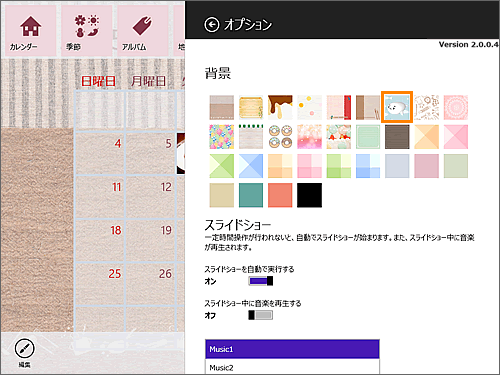Image resolution: width=500 pixels, height=375 pixels.
Task: Choose the donuts pattern background
Action: [280, 137]
